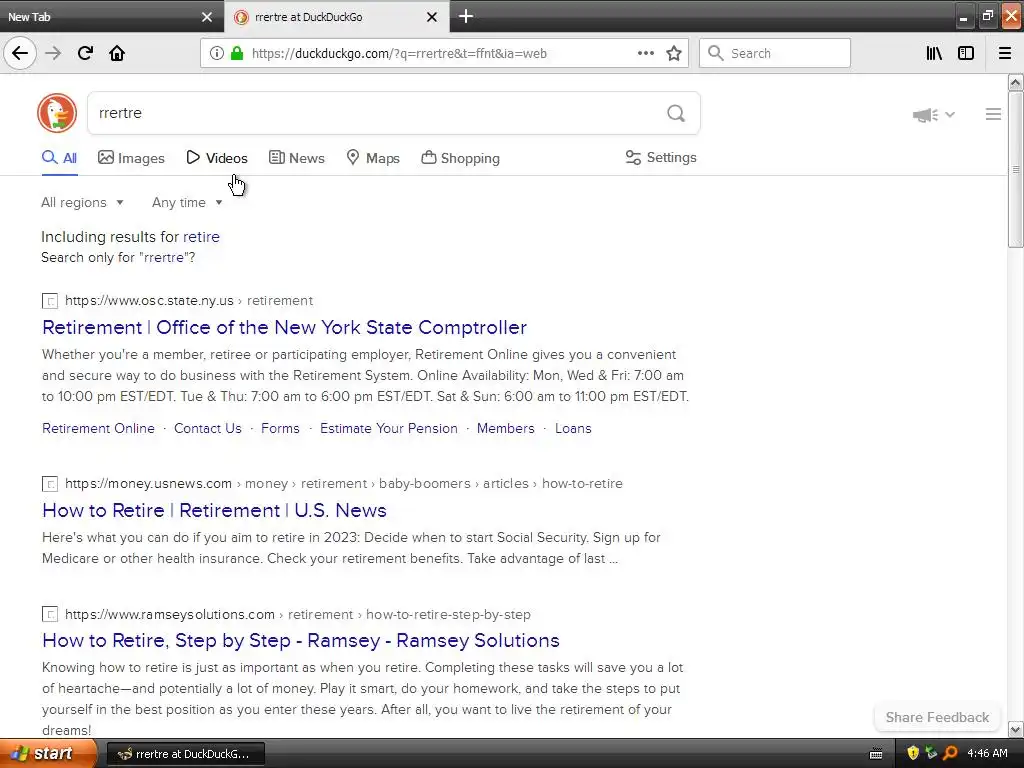Click the DuckDuckGo duck logo
Screen dimensions: 1024x768
[57, 113]
